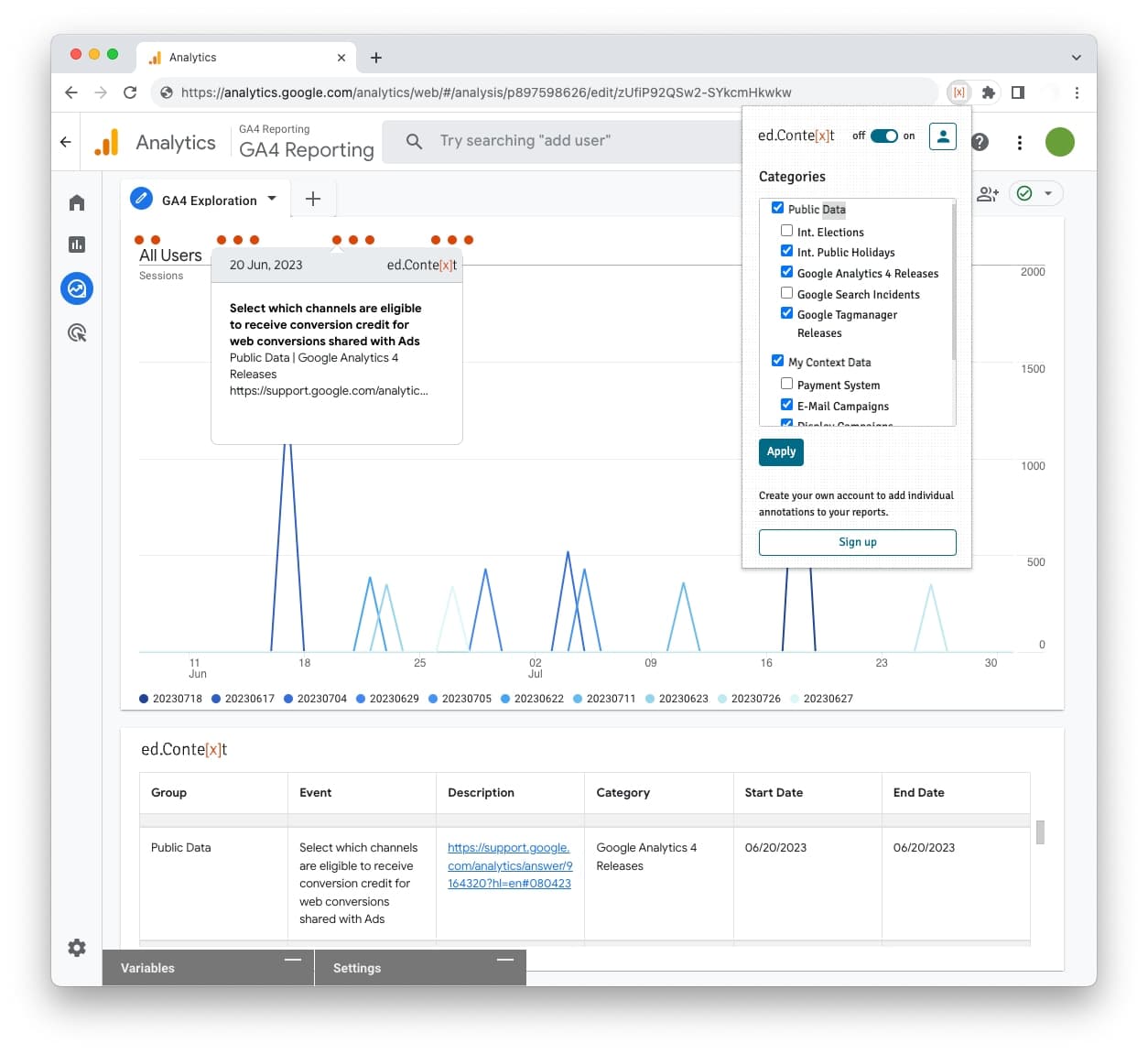Viewport: 1148px width, 1054px height.
Task: Click the share exploration people icon
Action: (987, 194)
